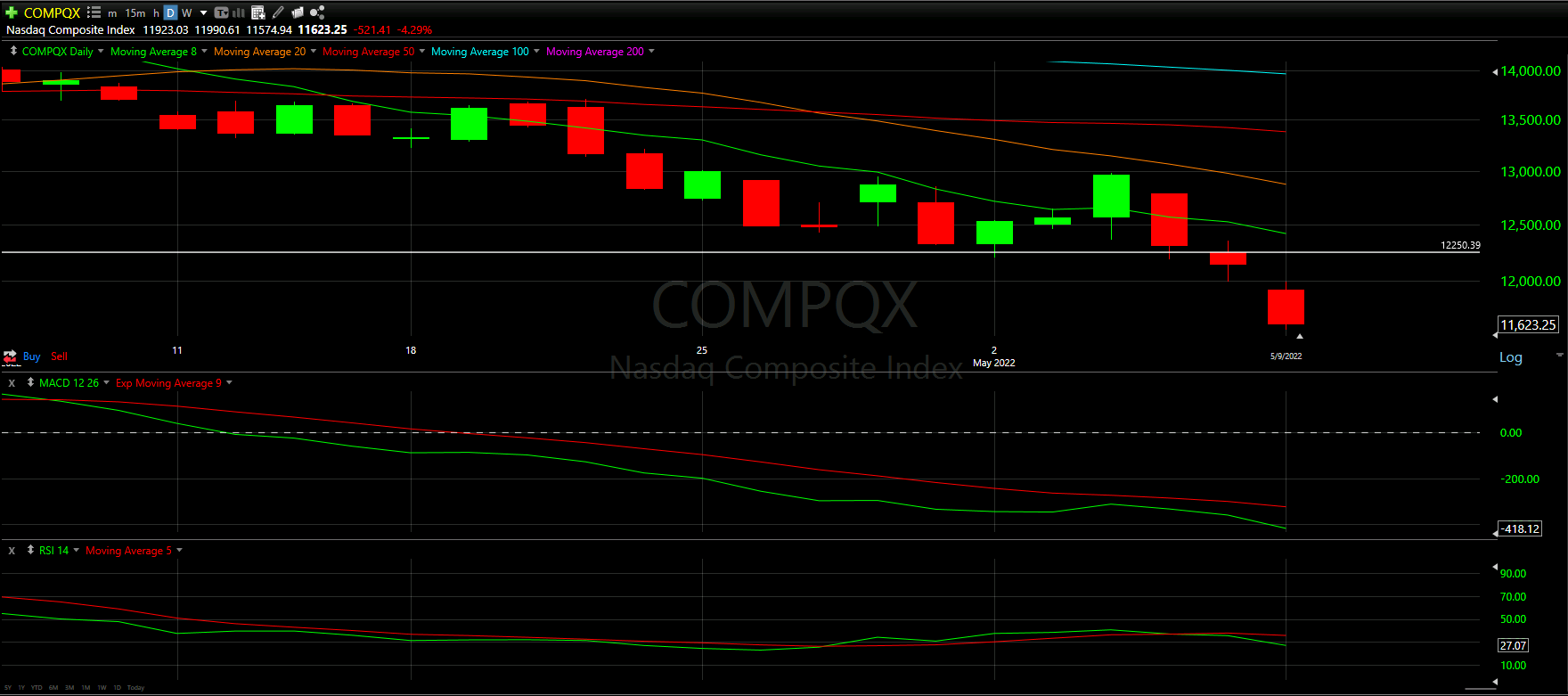The width and height of the screenshot is (1568, 696).
Task: Select the Weekly (W) interval
Action: [187, 13]
